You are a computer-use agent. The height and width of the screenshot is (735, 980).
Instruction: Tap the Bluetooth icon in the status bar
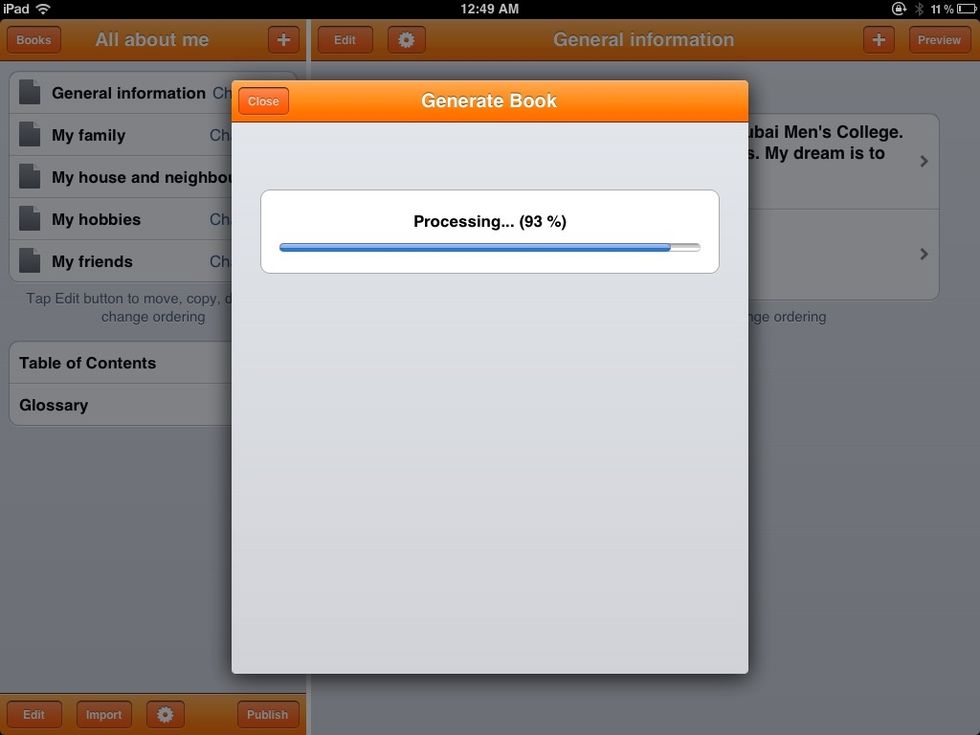coord(919,8)
